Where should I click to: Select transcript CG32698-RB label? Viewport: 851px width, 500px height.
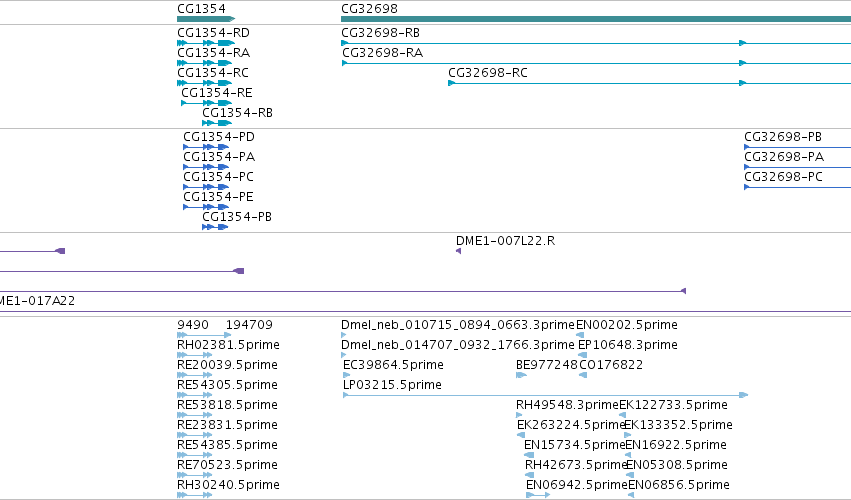[380, 33]
